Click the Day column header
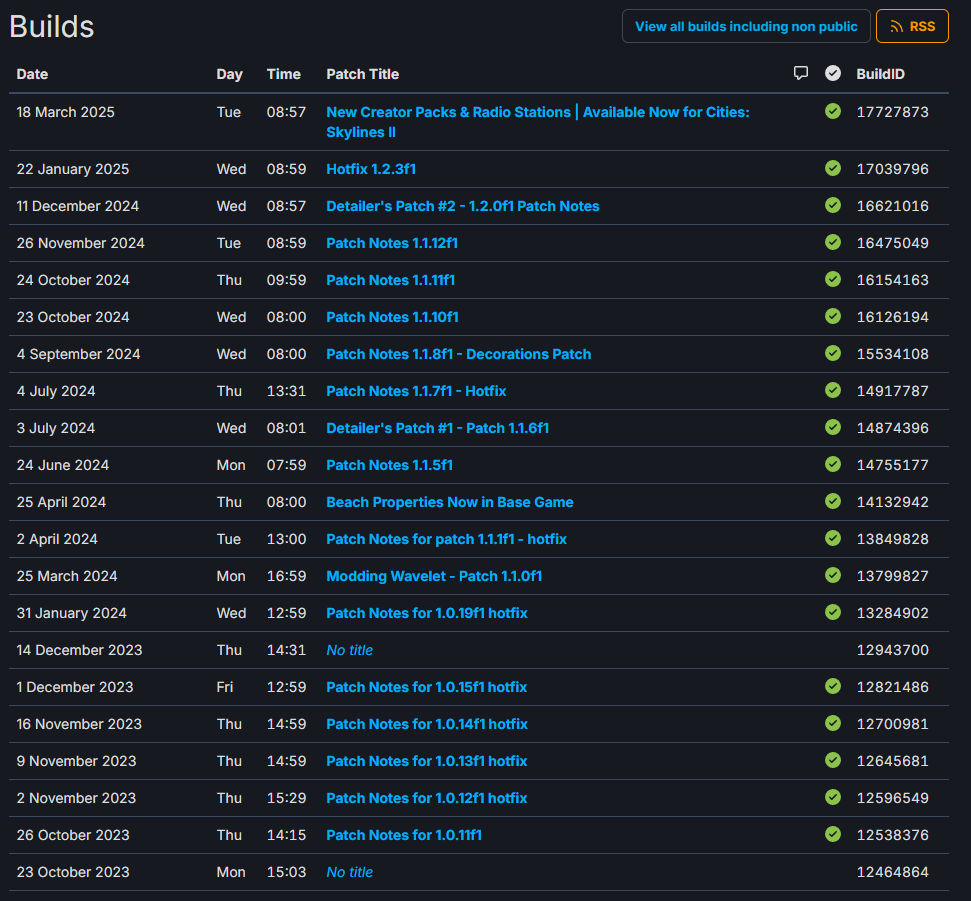 pyautogui.click(x=229, y=74)
